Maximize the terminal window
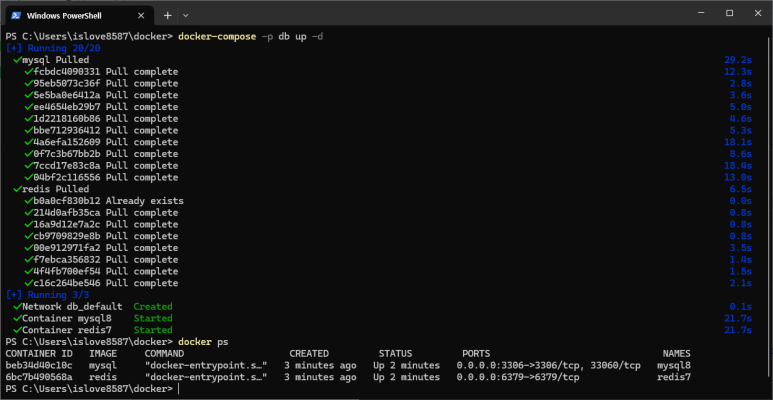The image size is (773, 400). click(730, 13)
